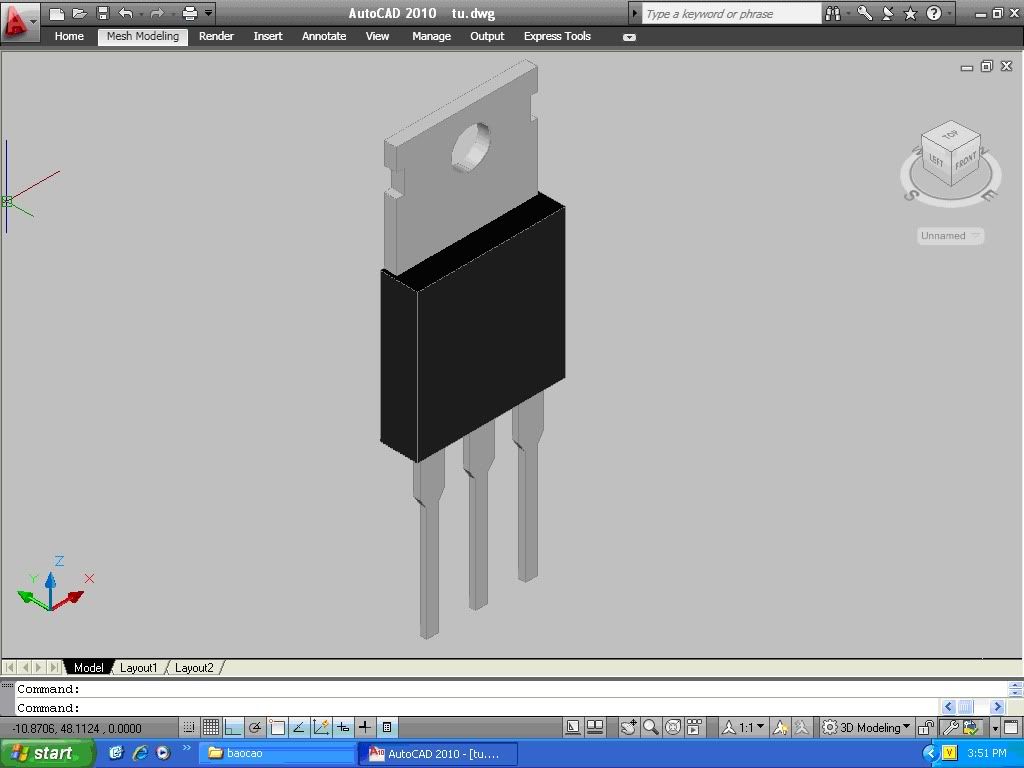Switch to the Render ribbon tab

tap(216, 36)
